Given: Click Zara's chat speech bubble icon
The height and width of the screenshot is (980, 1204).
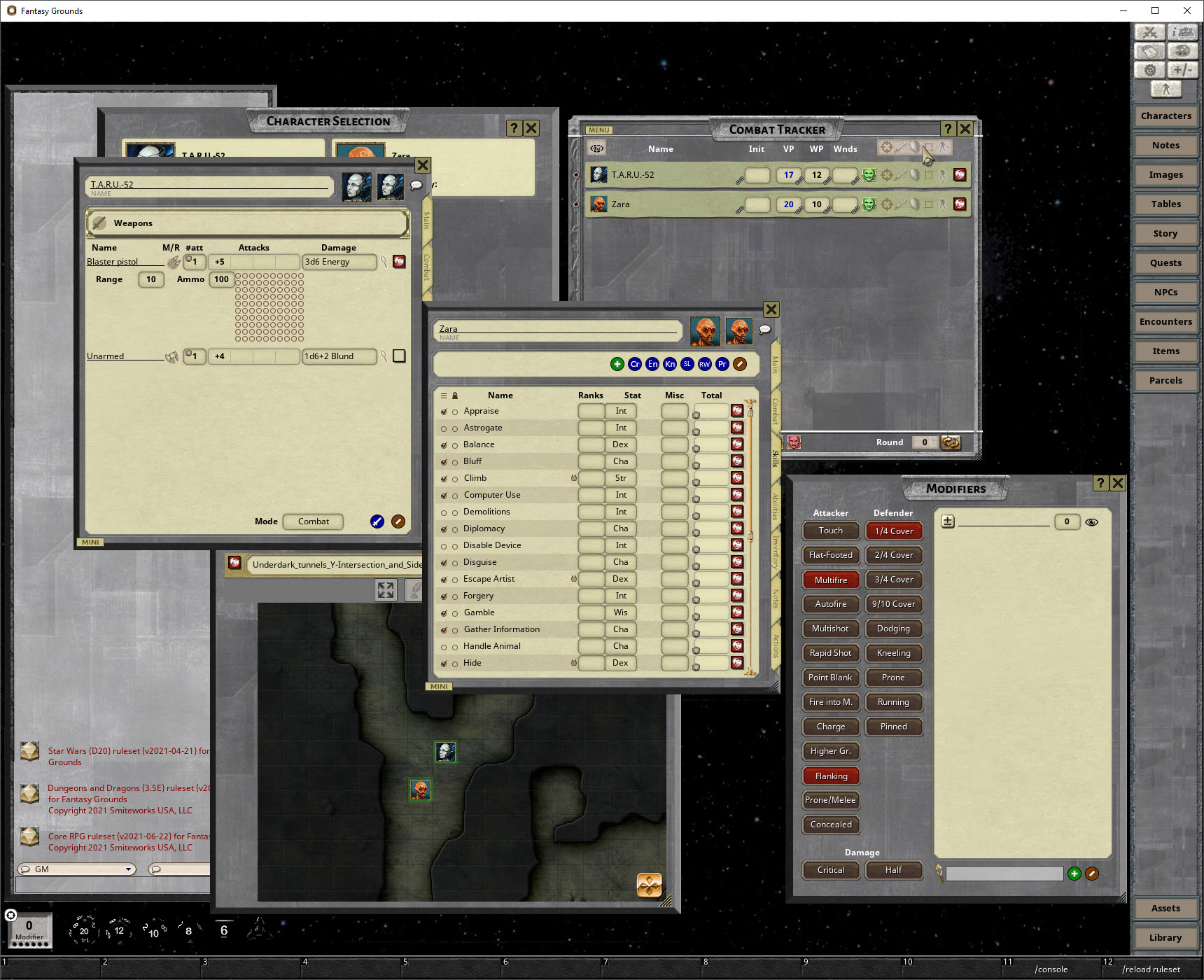Looking at the screenshot, I should pyautogui.click(x=765, y=329).
